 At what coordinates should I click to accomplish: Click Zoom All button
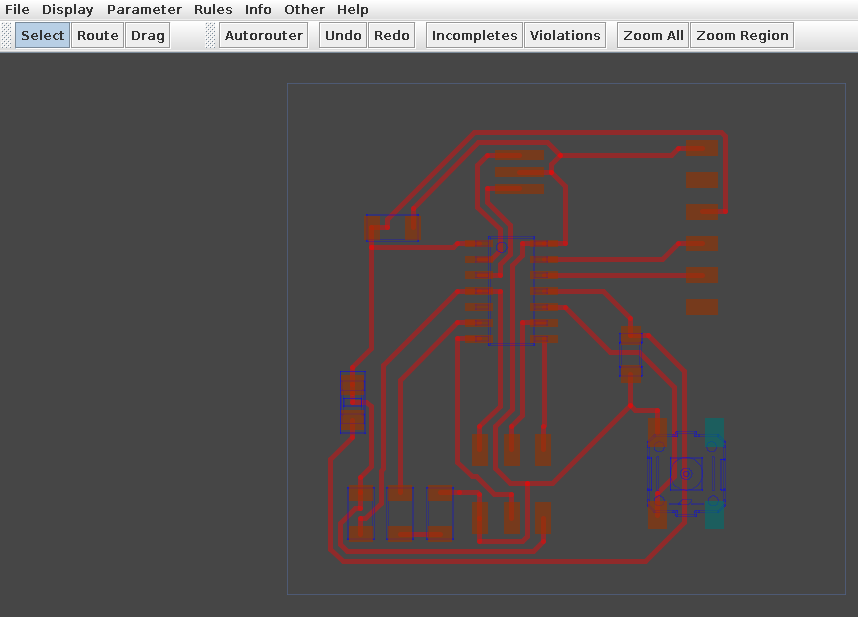click(x=653, y=36)
